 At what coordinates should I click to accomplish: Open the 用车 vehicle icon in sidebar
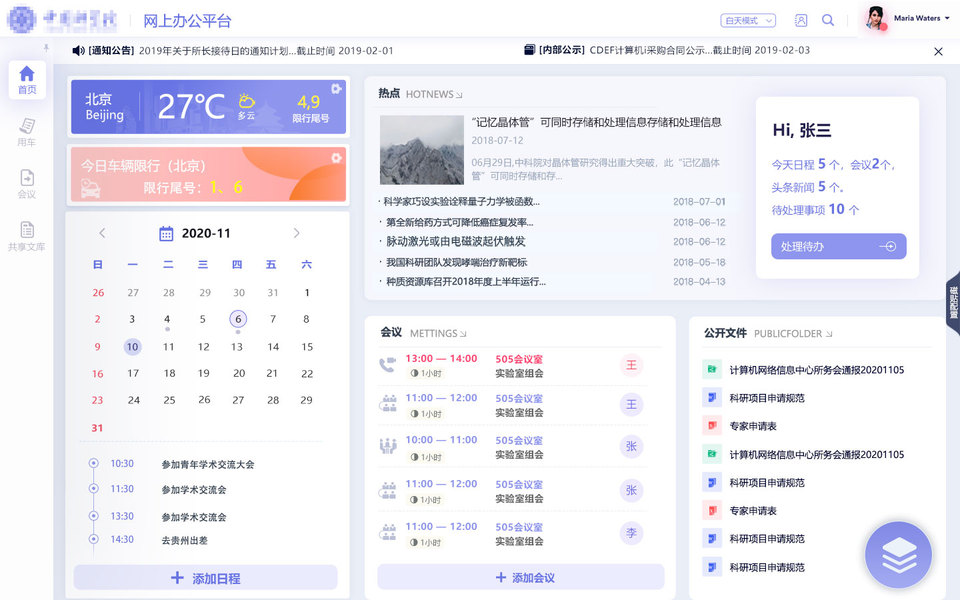pyautogui.click(x=27, y=132)
